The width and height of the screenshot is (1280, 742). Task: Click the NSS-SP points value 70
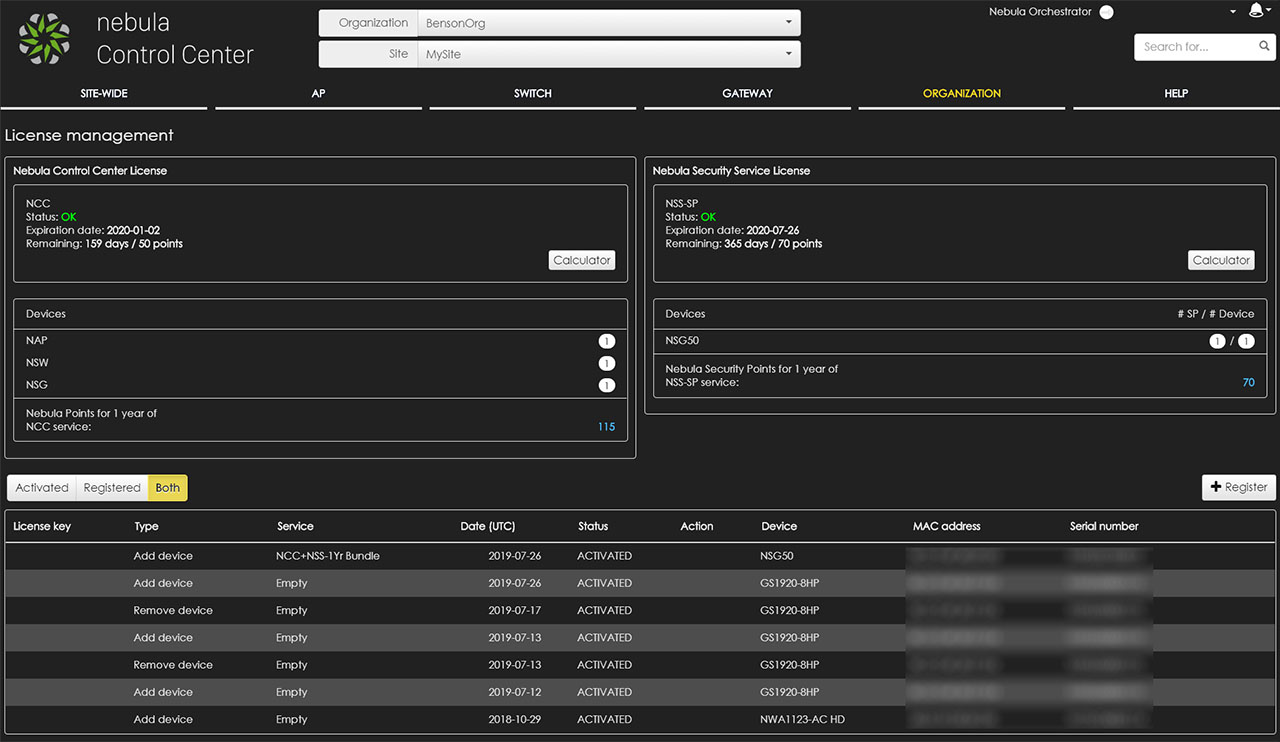[x=1248, y=382]
